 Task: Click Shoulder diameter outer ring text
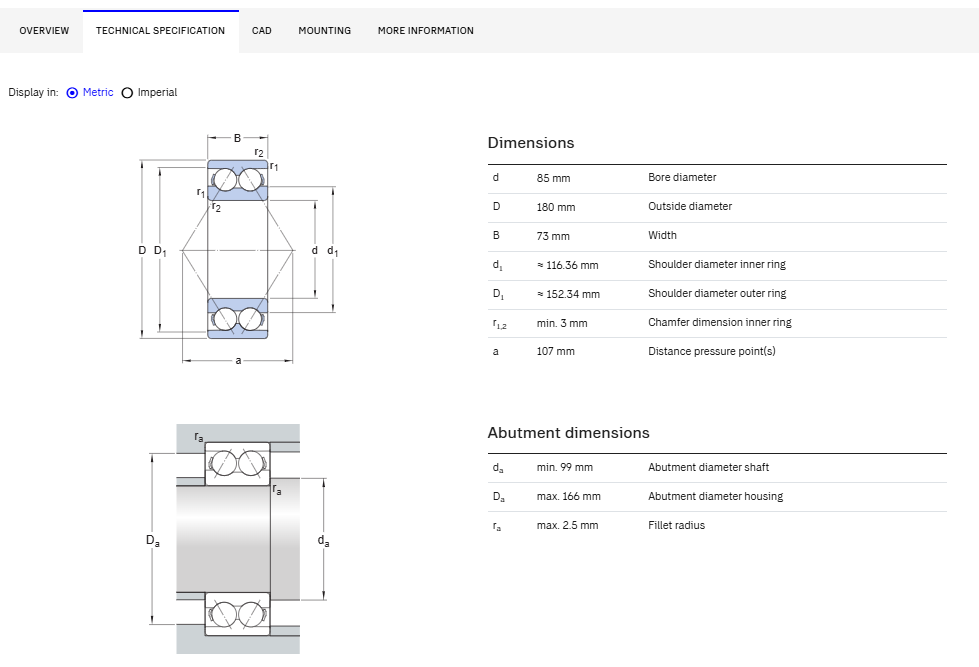point(717,294)
